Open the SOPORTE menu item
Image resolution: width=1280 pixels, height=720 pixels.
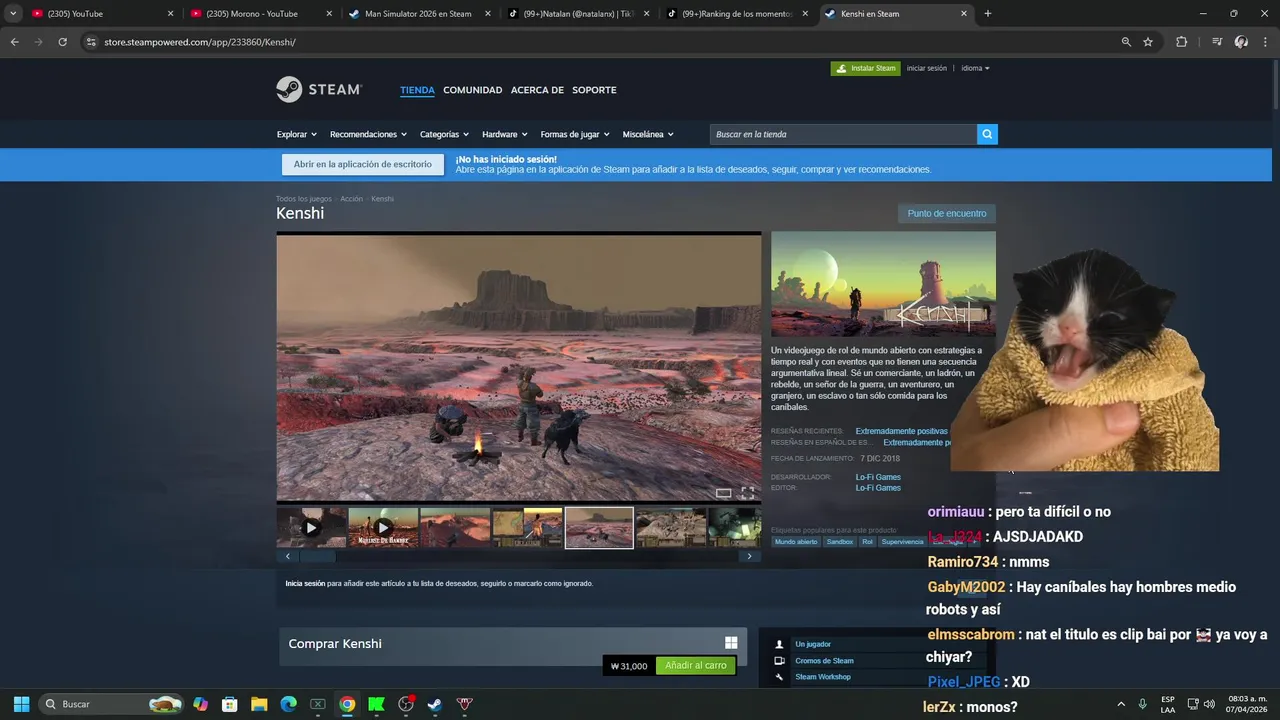pos(594,90)
